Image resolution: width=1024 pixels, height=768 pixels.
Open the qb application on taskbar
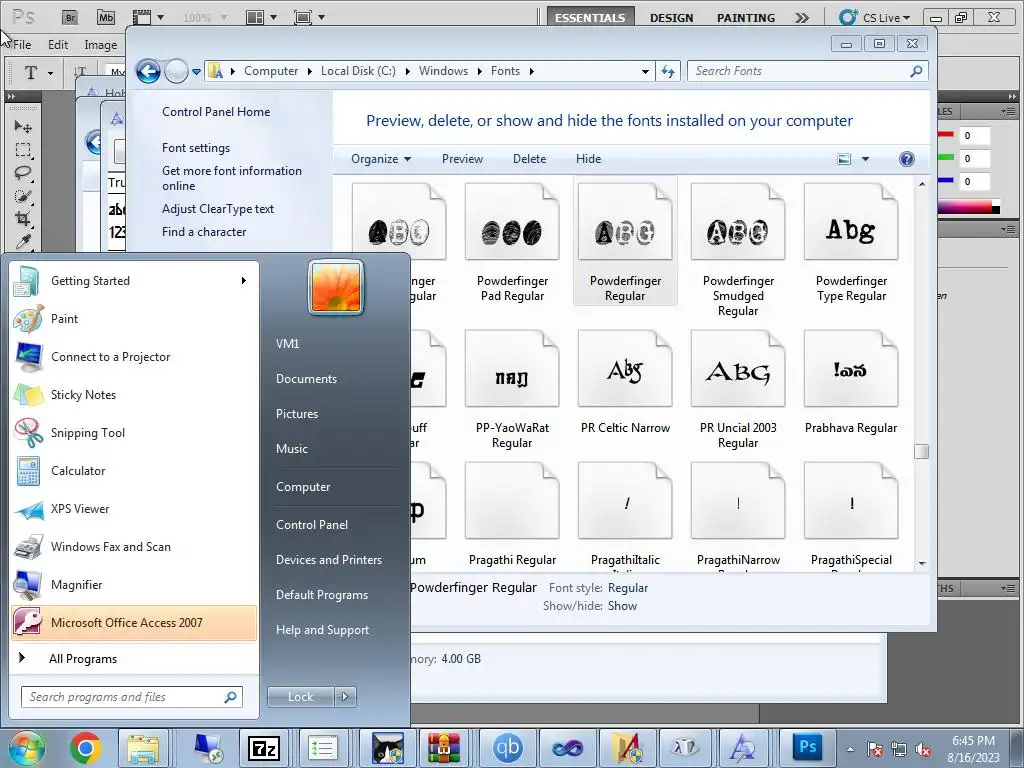coord(507,748)
